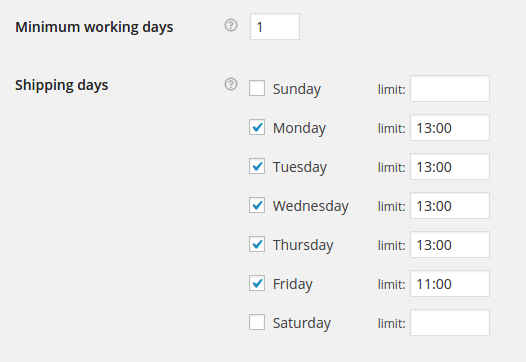The width and height of the screenshot is (526, 362).
Task: Enable the Sunday shipping checkbox
Action: pyautogui.click(x=257, y=88)
